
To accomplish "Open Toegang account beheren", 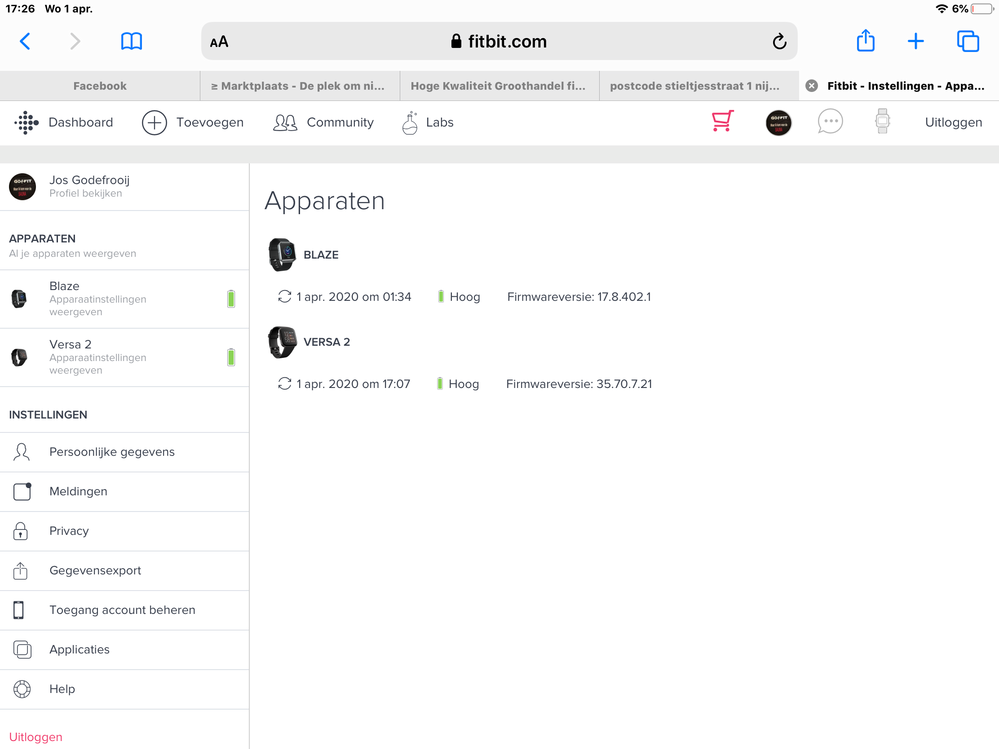I will (124, 610).
